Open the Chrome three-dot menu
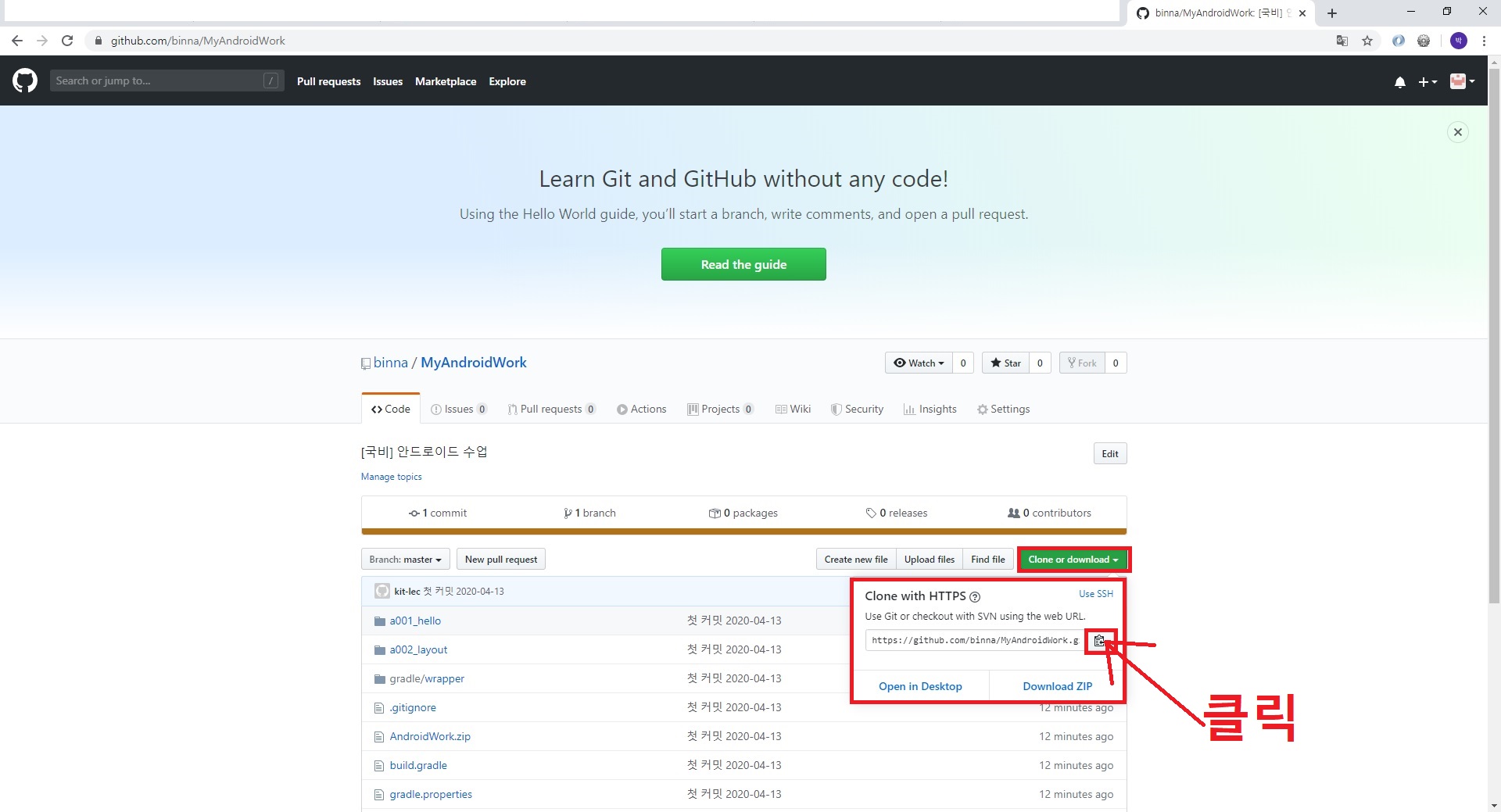 1484,41
